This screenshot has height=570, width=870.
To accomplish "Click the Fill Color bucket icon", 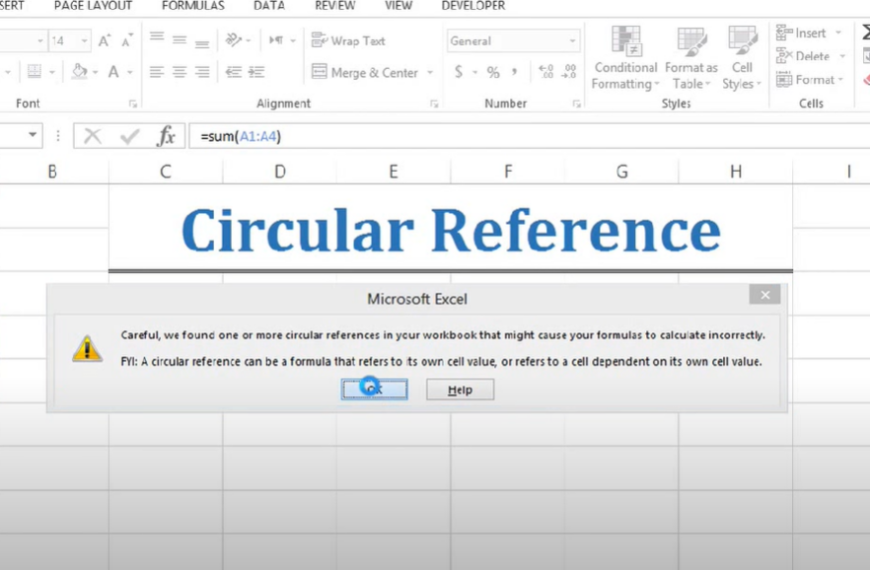I will point(80,71).
